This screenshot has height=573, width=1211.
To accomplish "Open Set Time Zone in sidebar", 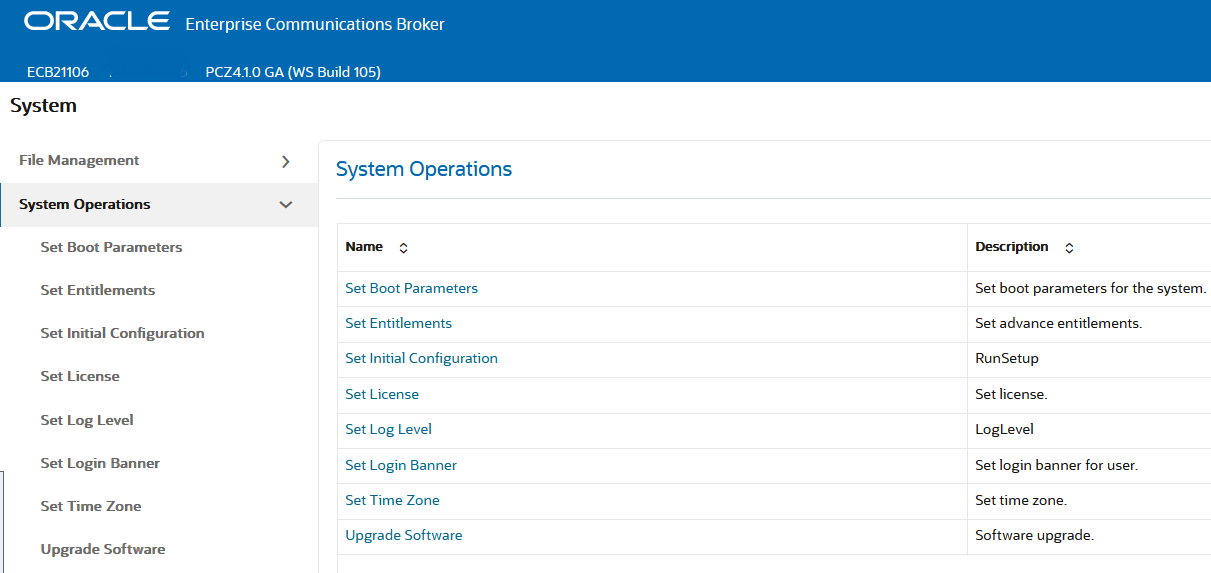I will (91, 506).
